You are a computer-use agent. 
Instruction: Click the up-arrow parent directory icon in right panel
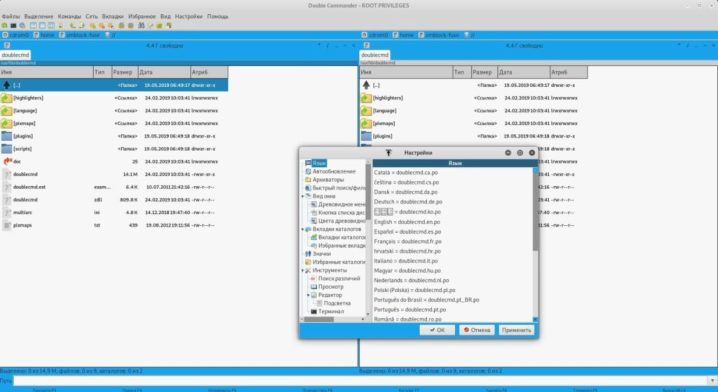point(366,85)
